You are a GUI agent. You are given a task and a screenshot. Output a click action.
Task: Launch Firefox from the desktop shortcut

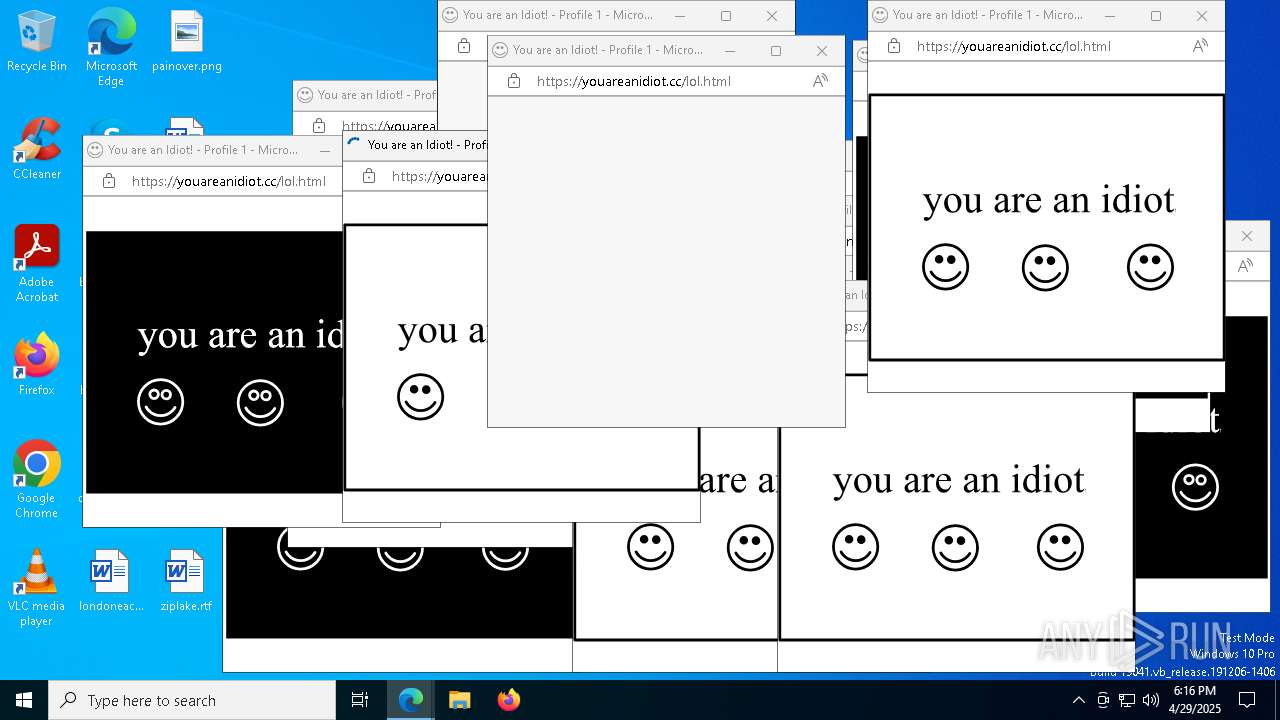coord(37,365)
